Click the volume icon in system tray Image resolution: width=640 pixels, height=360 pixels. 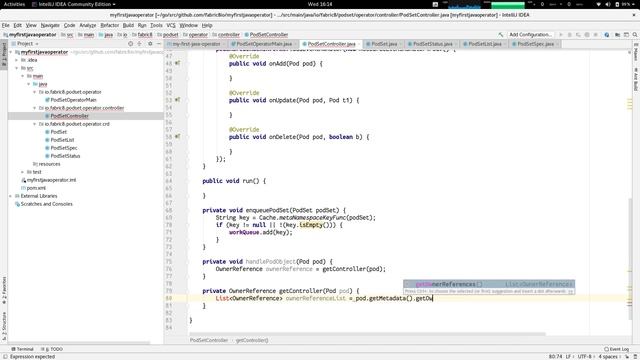tap(608, 4)
